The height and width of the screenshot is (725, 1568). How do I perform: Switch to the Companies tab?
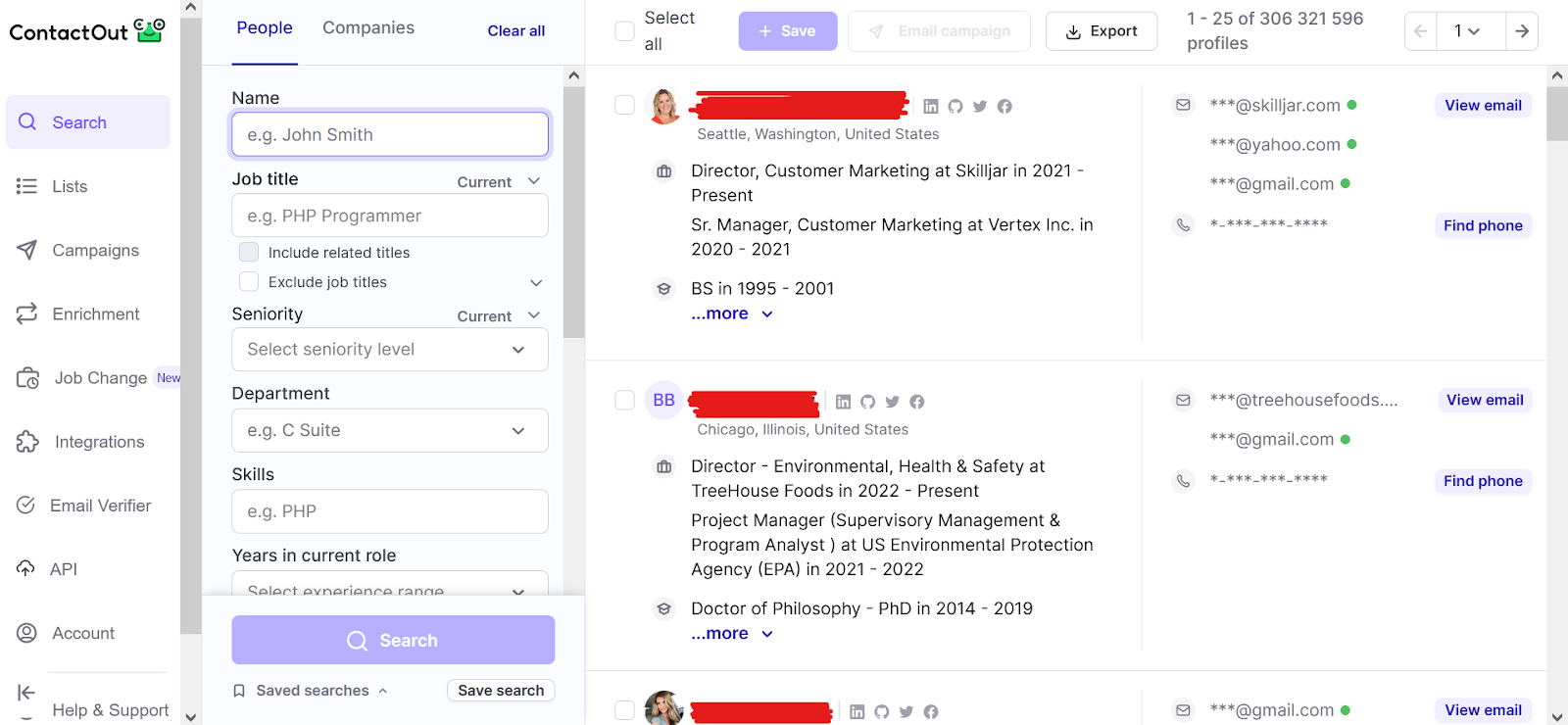coord(368,27)
